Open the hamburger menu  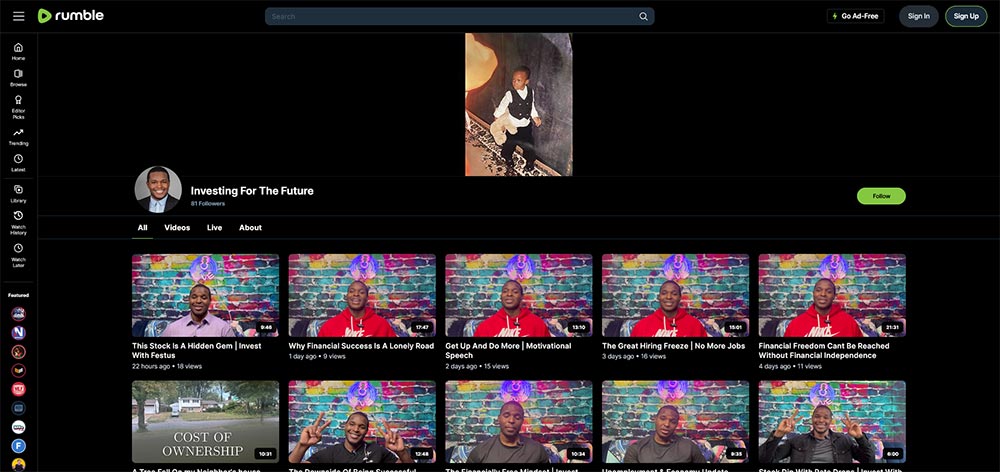click(18, 16)
